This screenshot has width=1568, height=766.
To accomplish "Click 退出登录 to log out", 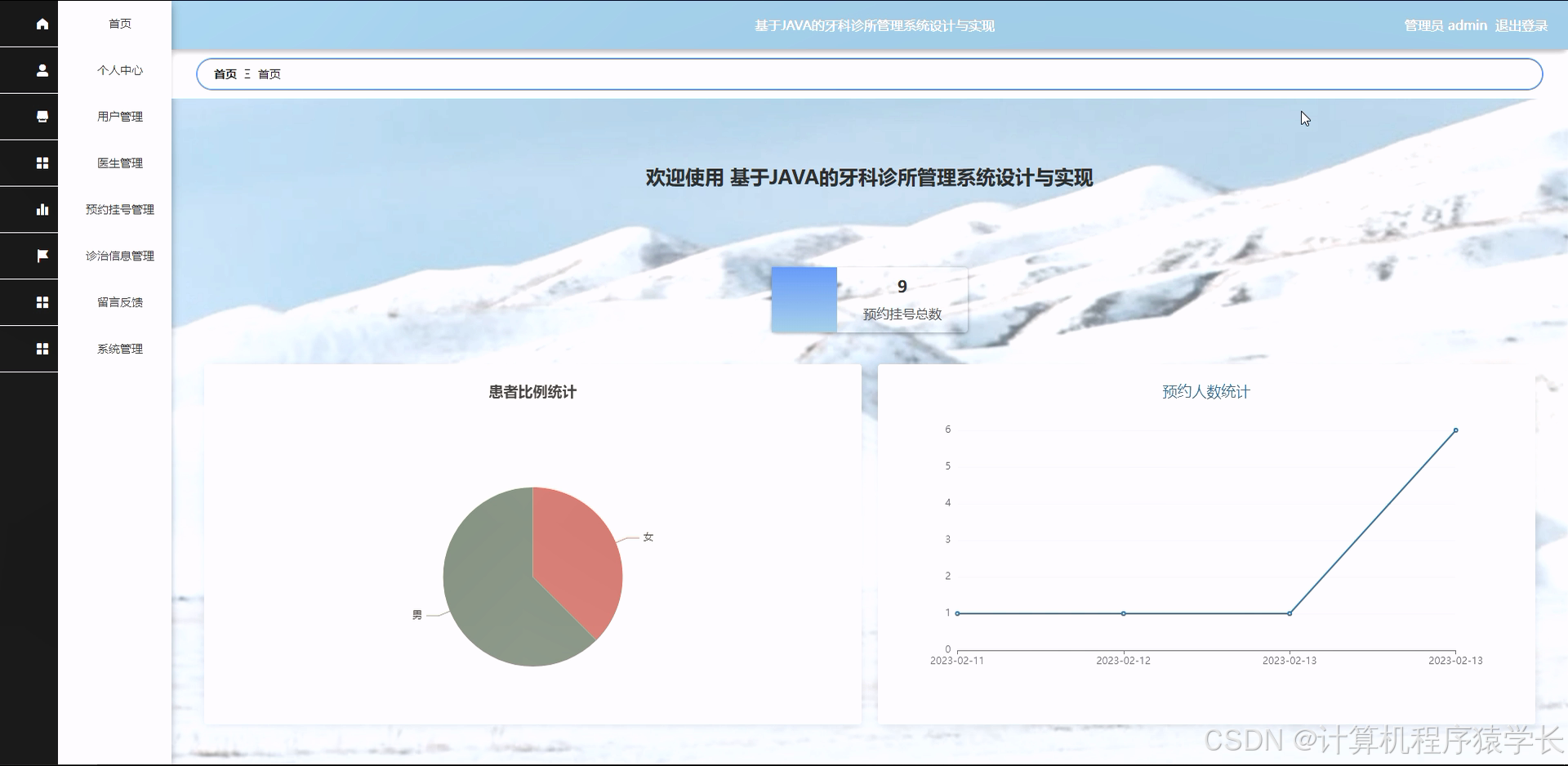I will pyautogui.click(x=1521, y=24).
